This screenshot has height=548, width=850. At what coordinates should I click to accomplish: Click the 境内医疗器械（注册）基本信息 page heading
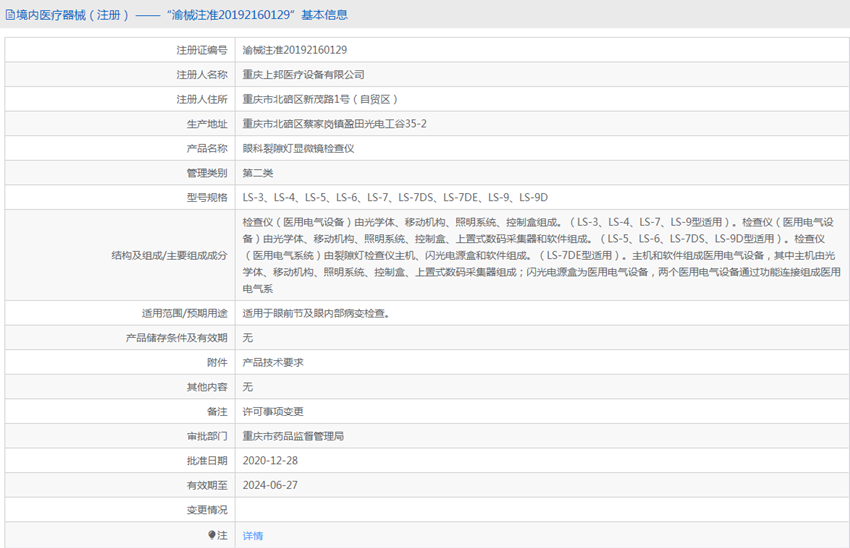(x=182, y=15)
